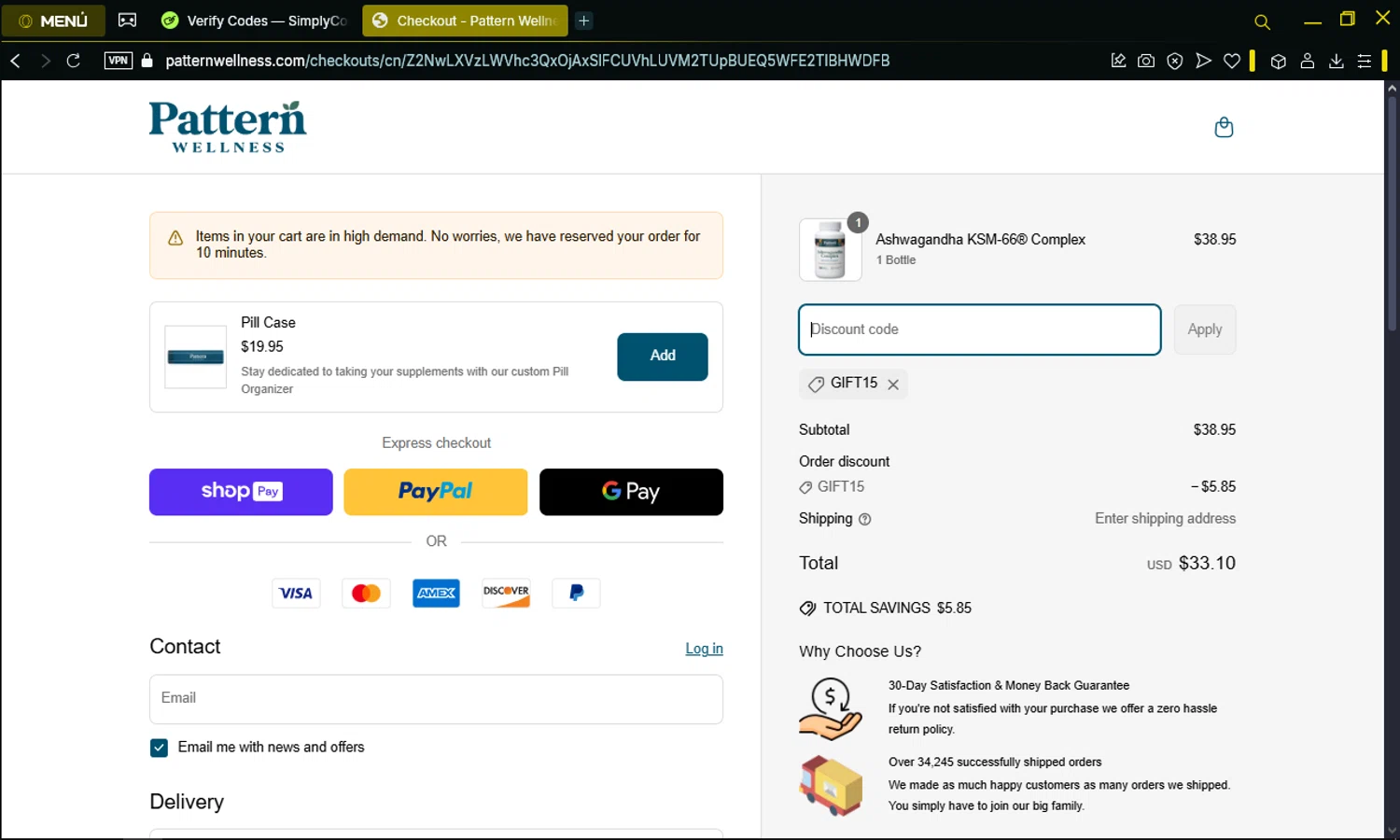Image resolution: width=1400 pixels, height=840 pixels.
Task: Click the Ashwagandha KSM-66 Complex title
Action: 980,240
